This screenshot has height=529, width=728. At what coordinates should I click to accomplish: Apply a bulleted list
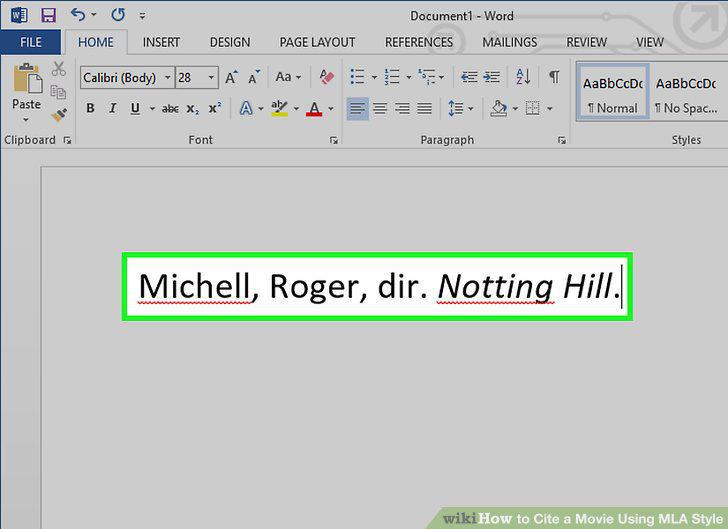click(x=357, y=77)
